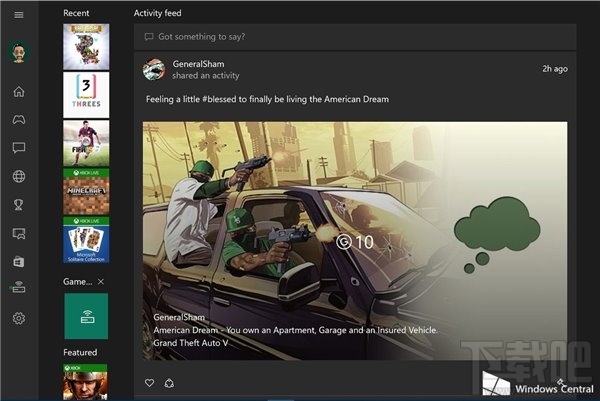Close the Game streaming panel
Image resolution: width=600 pixels, height=401 pixels.
click(x=101, y=282)
